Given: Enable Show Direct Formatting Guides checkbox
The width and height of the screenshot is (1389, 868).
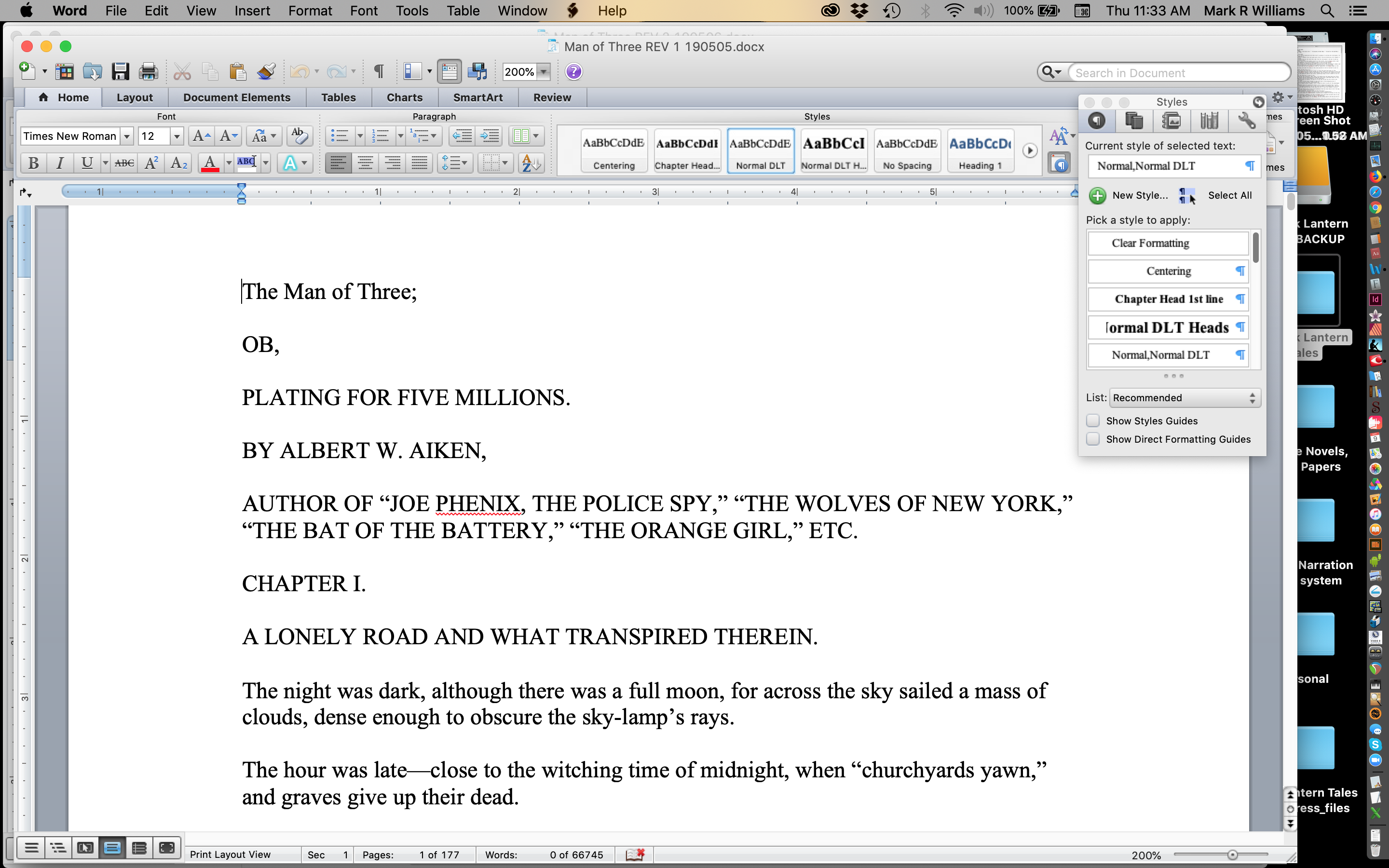Looking at the screenshot, I should click(1093, 439).
